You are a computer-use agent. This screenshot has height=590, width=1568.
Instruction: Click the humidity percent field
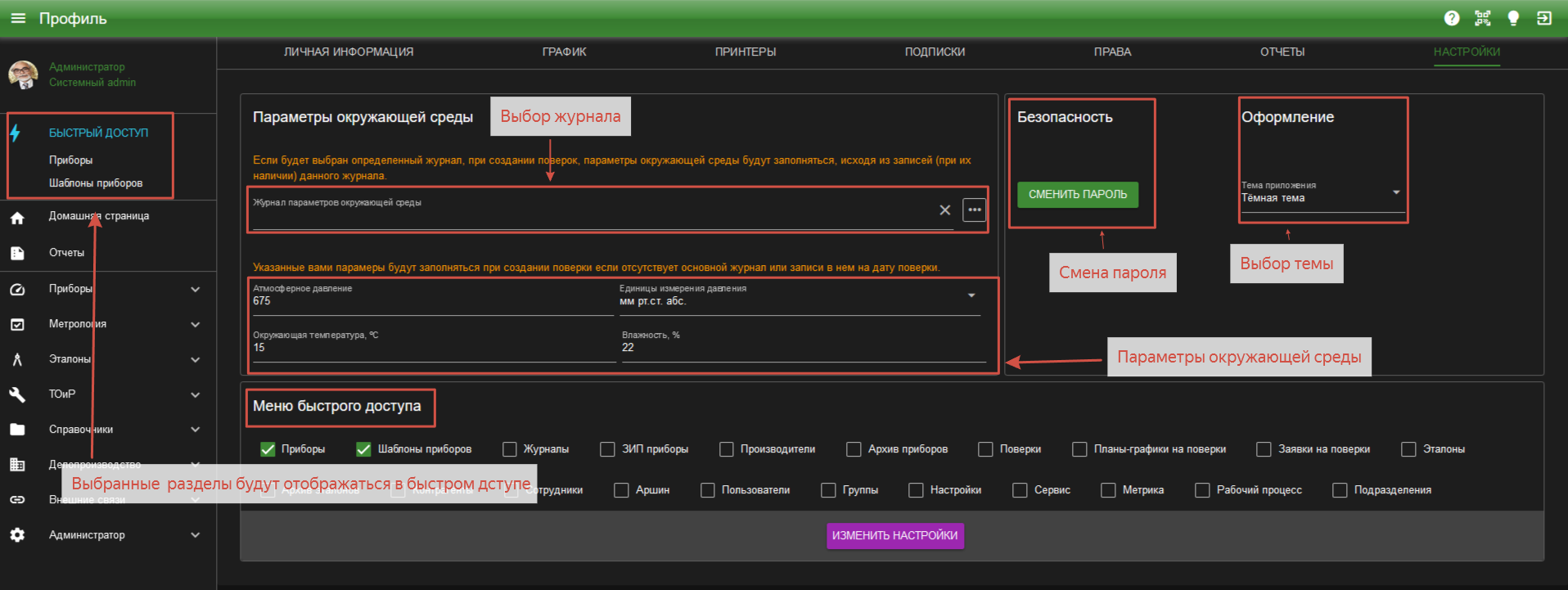point(804,346)
